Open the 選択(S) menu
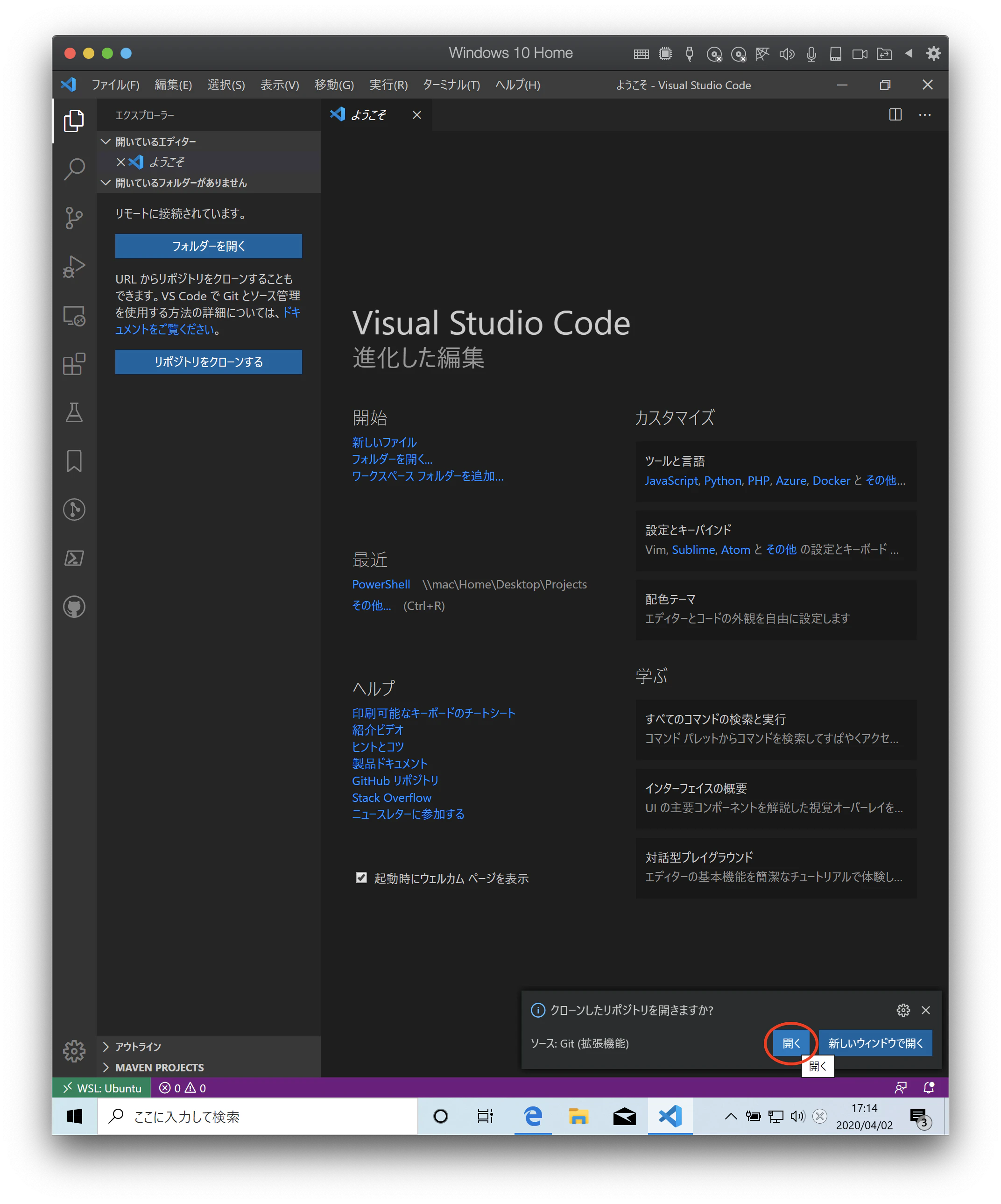The width and height of the screenshot is (1001, 1204). click(x=226, y=85)
